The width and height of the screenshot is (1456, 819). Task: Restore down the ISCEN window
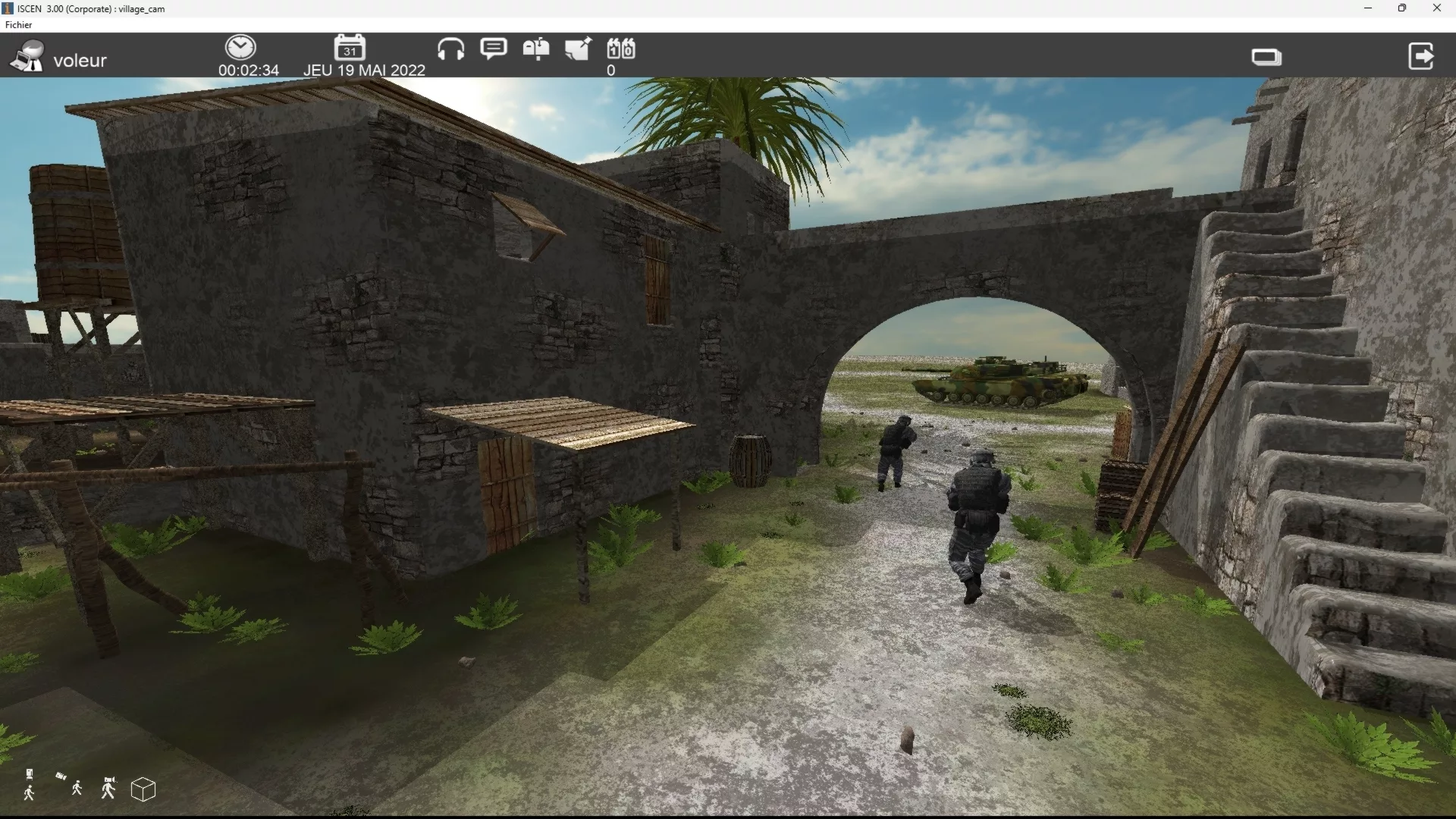(x=1402, y=8)
